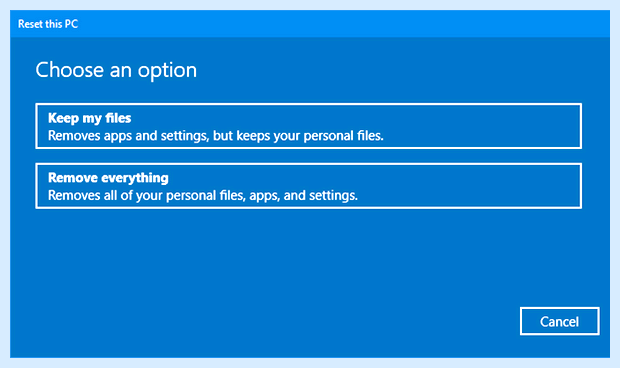Cancel the Reset this PC dialog
The width and height of the screenshot is (620, 368).
560,321
